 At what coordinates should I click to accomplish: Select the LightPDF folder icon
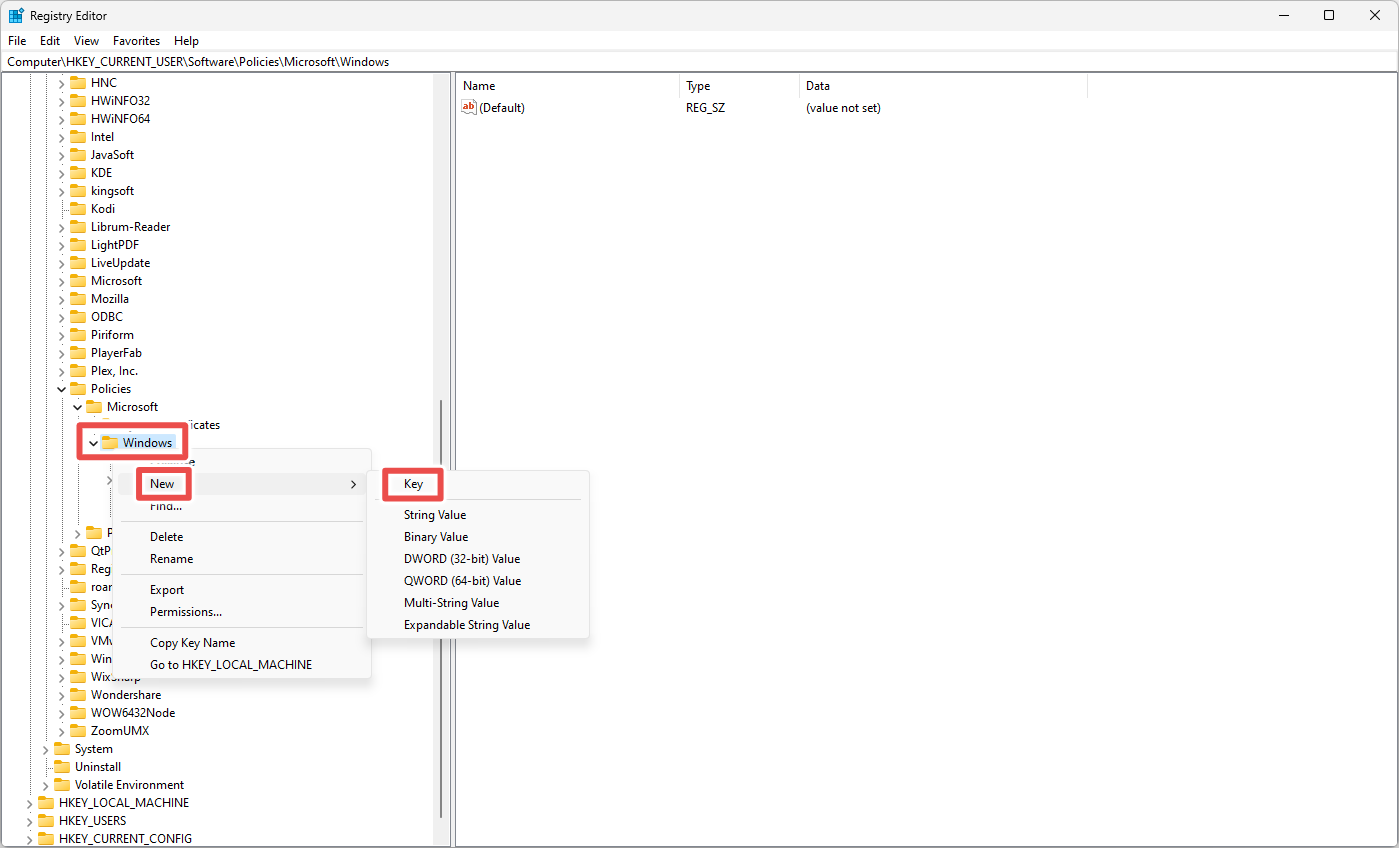tap(78, 245)
